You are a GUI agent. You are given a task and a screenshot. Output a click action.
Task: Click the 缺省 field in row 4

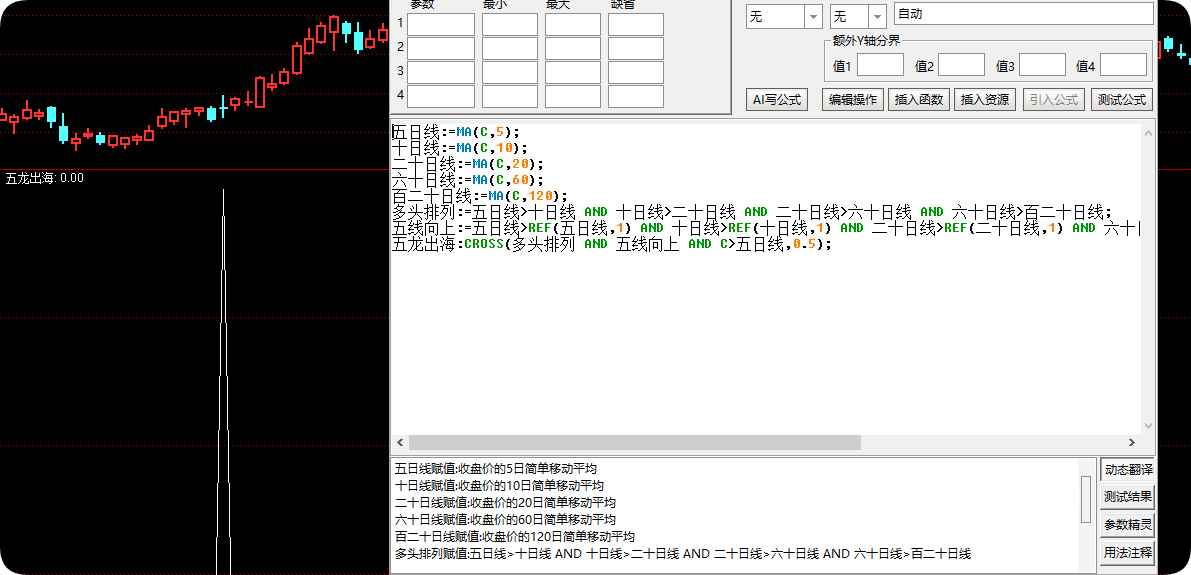click(x=636, y=96)
